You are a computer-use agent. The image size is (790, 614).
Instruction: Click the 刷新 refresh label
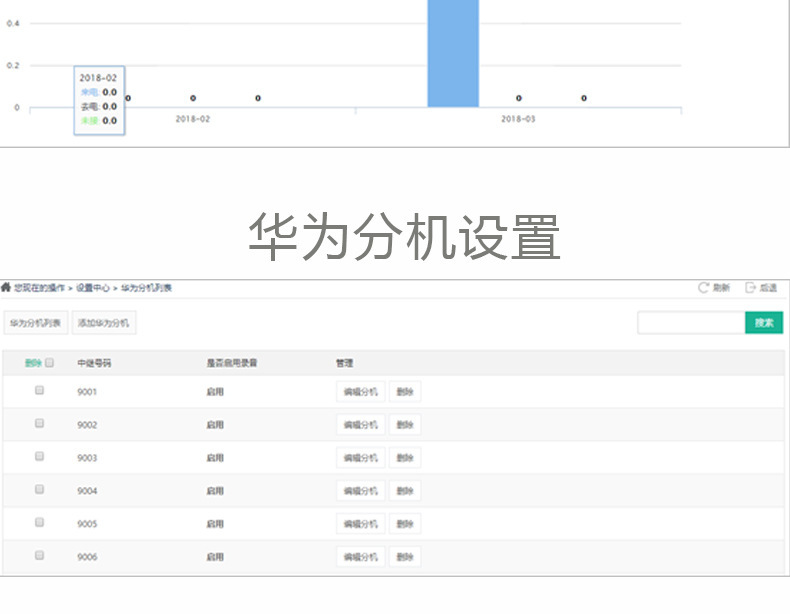point(721,288)
